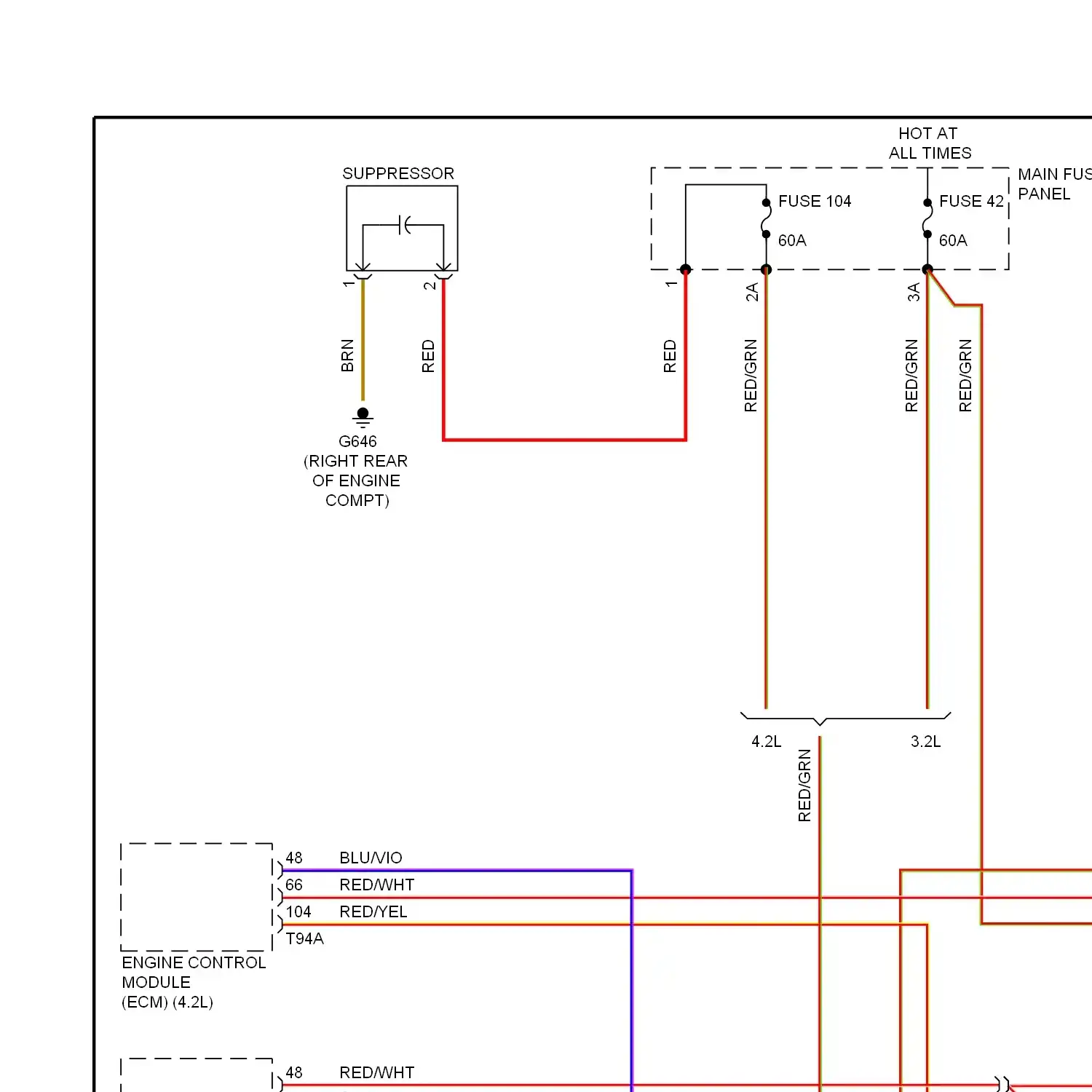Viewport: 1092px width, 1092px height.
Task: Click the 60A rating under FUSE 42
Action: pyautogui.click(x=953, y=240)
